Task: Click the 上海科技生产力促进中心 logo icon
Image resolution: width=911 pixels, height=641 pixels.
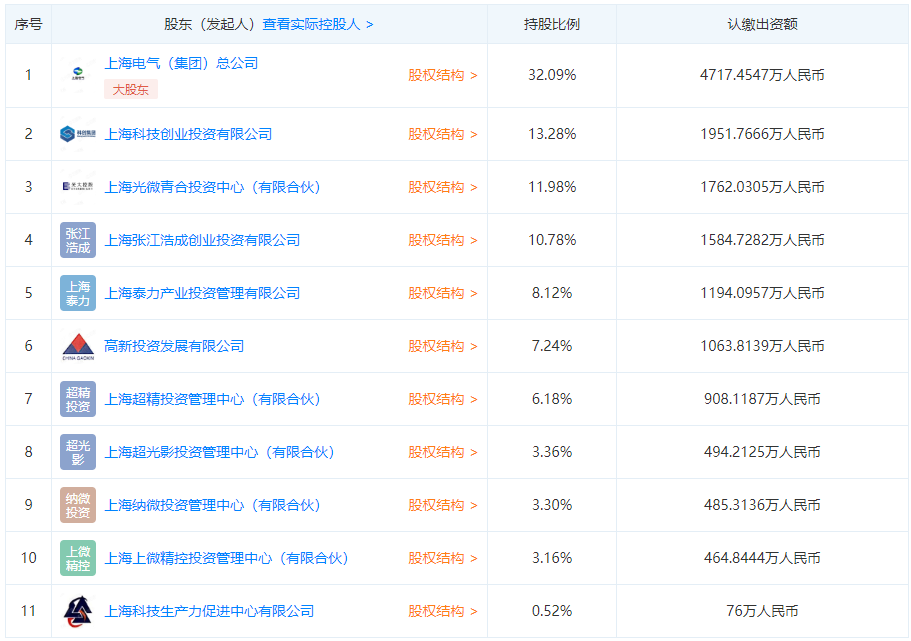Action: (x=78, y=611)
